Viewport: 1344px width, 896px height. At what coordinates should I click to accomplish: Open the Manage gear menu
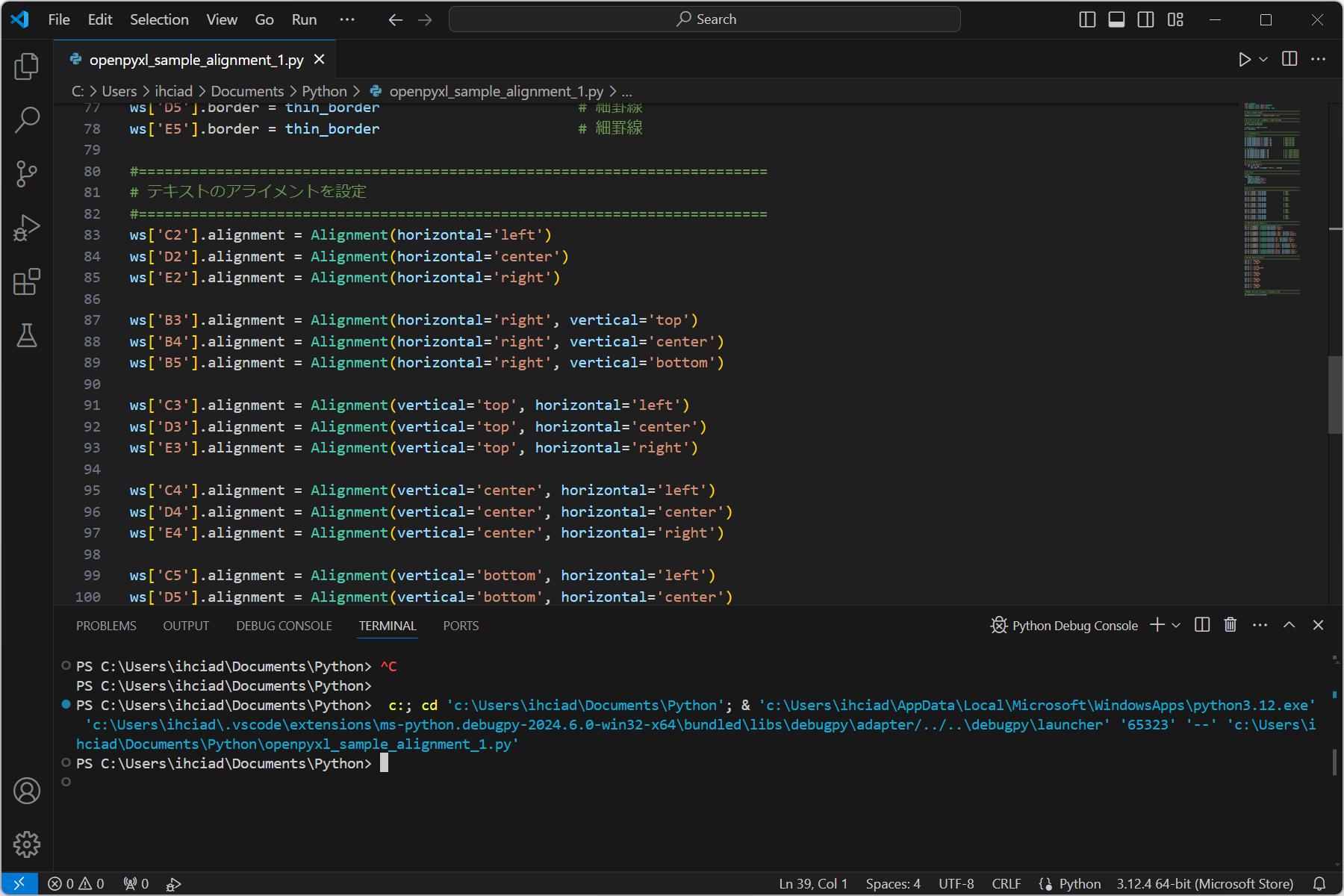click(x=27, y=844)
